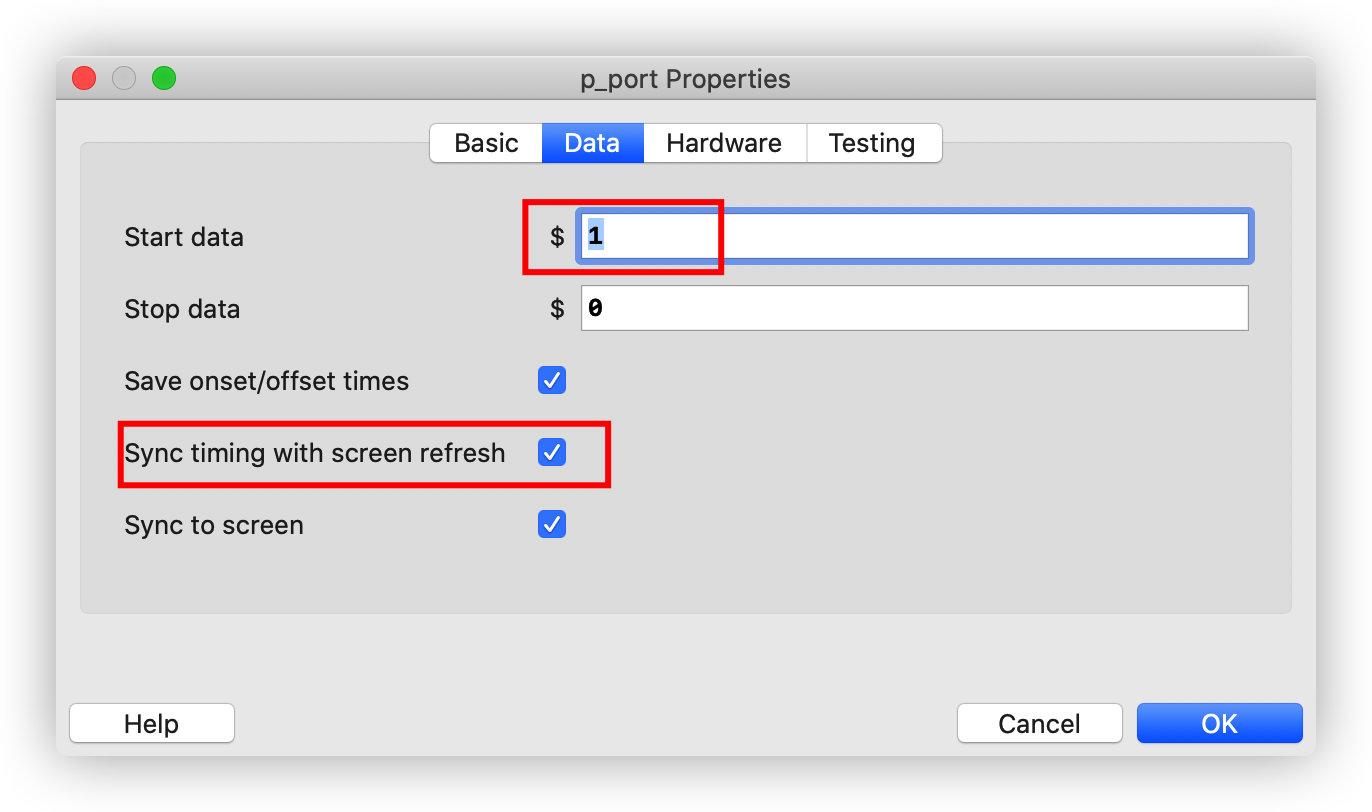Click the dollar sign beside Start data
The image size is (1372, 812).
point(557,237)
